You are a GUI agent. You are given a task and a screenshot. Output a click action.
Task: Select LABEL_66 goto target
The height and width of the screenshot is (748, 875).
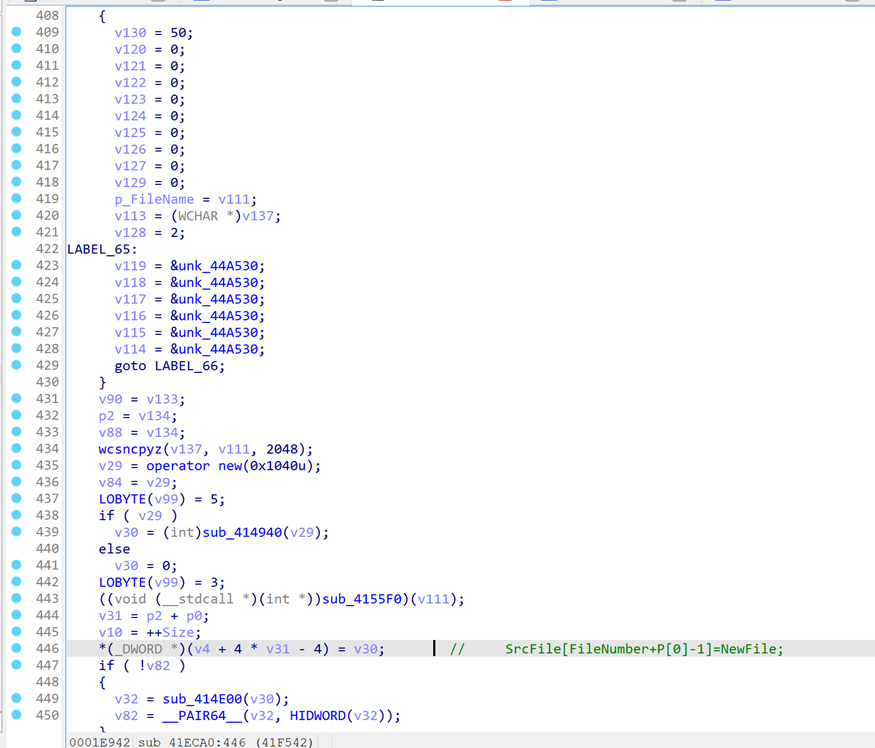pyautogui.click(x=189, y=366)
